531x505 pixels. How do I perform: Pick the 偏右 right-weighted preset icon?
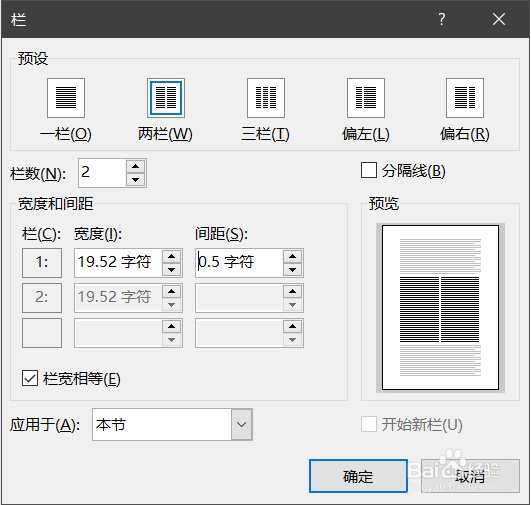coord(465,98)
